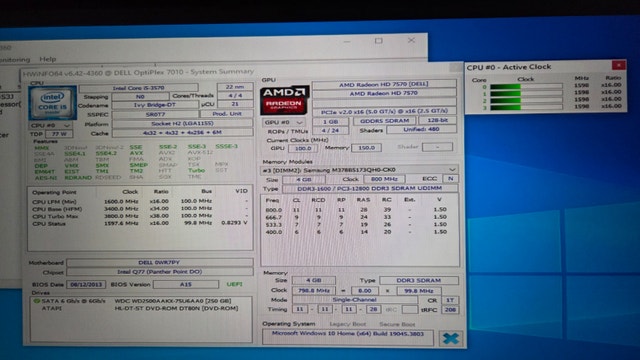Open the CPU #0 selector dropdown
The height and width of the screenshot is (360, 640).
pyautogui.click(x=51, y=125)
